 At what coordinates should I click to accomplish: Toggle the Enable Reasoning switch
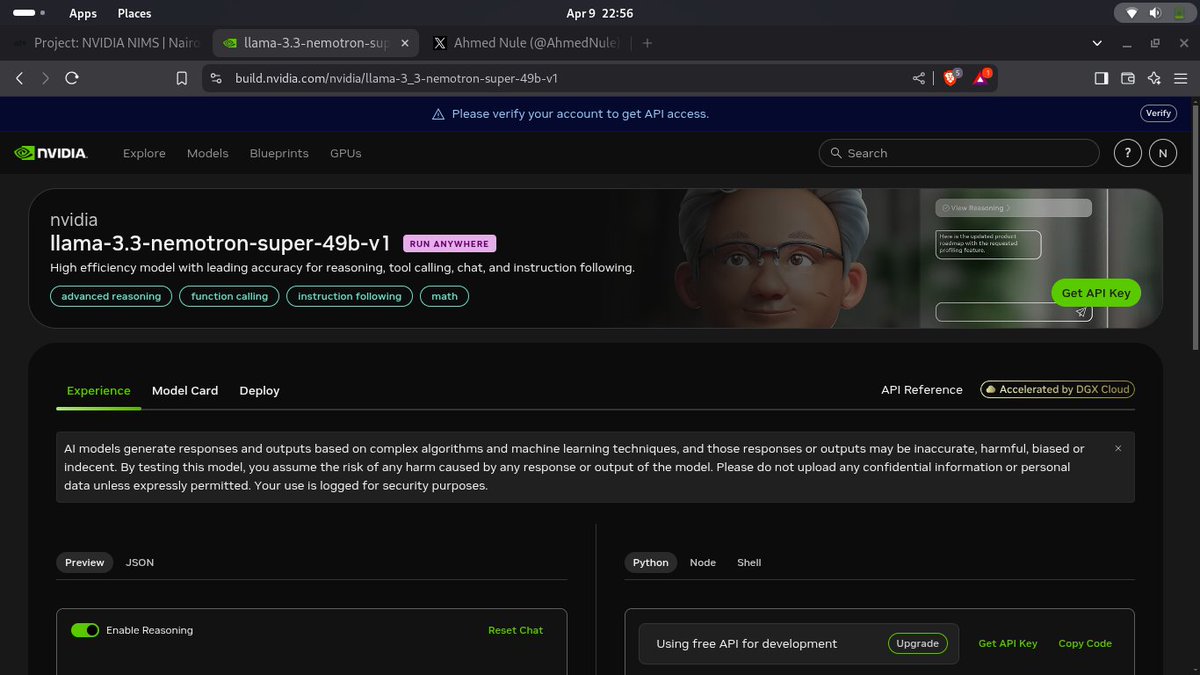click(85, 630)
